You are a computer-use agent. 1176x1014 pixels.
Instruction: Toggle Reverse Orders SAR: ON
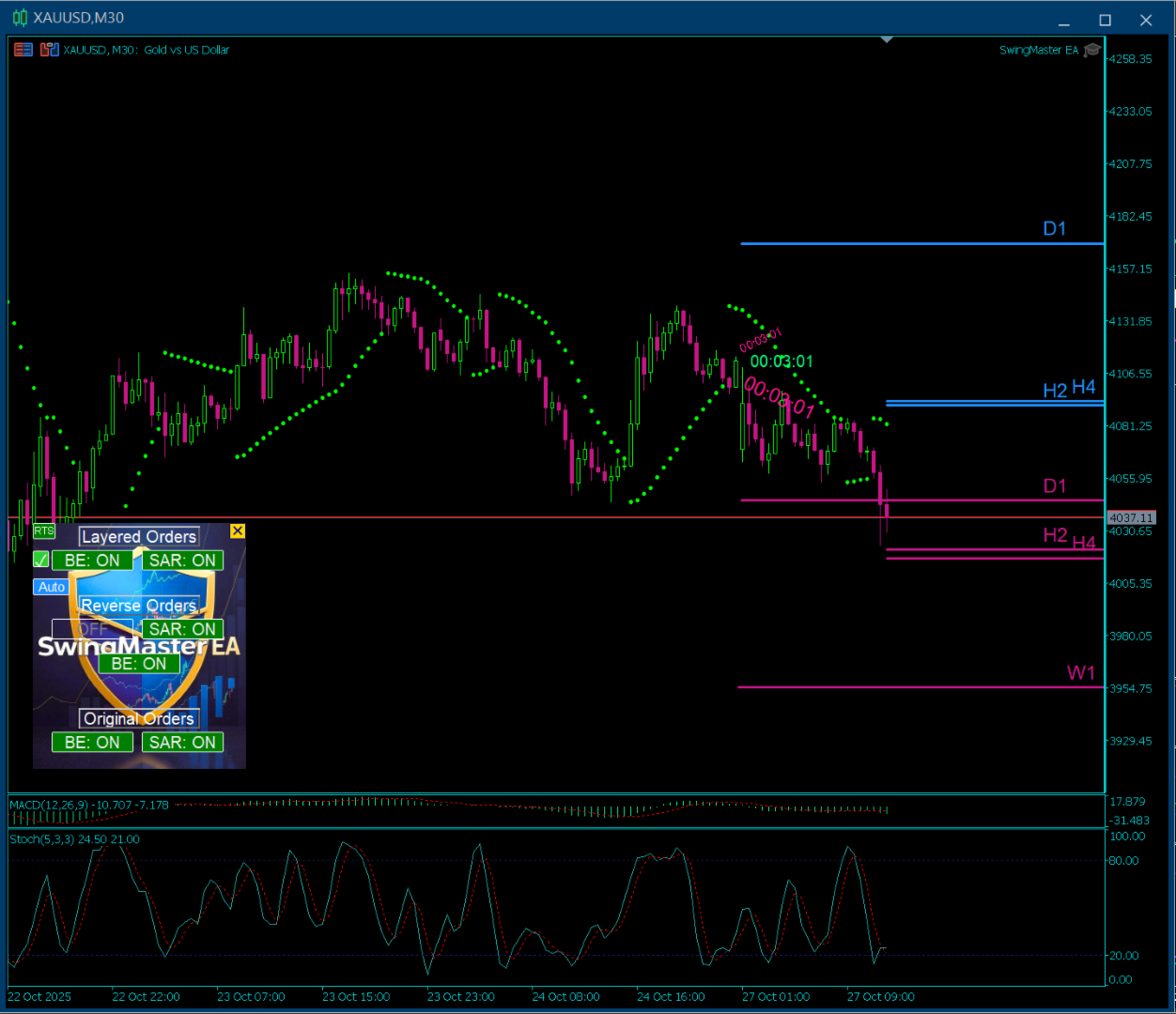pyautogui.click(x=182, y=629)
